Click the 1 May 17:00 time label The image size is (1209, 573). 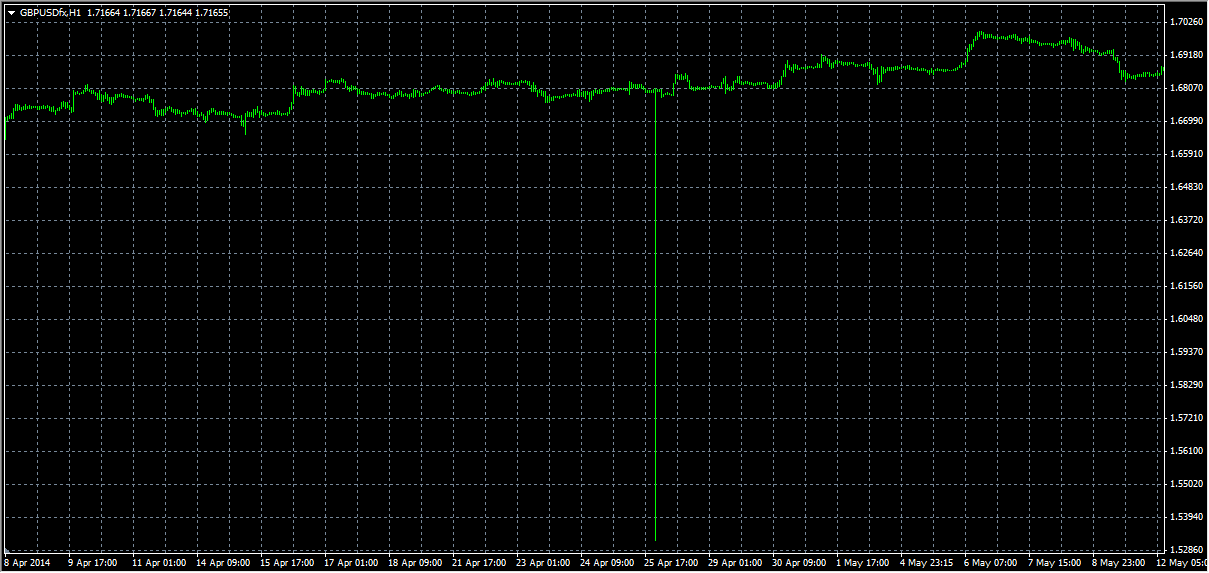[862, 563]
